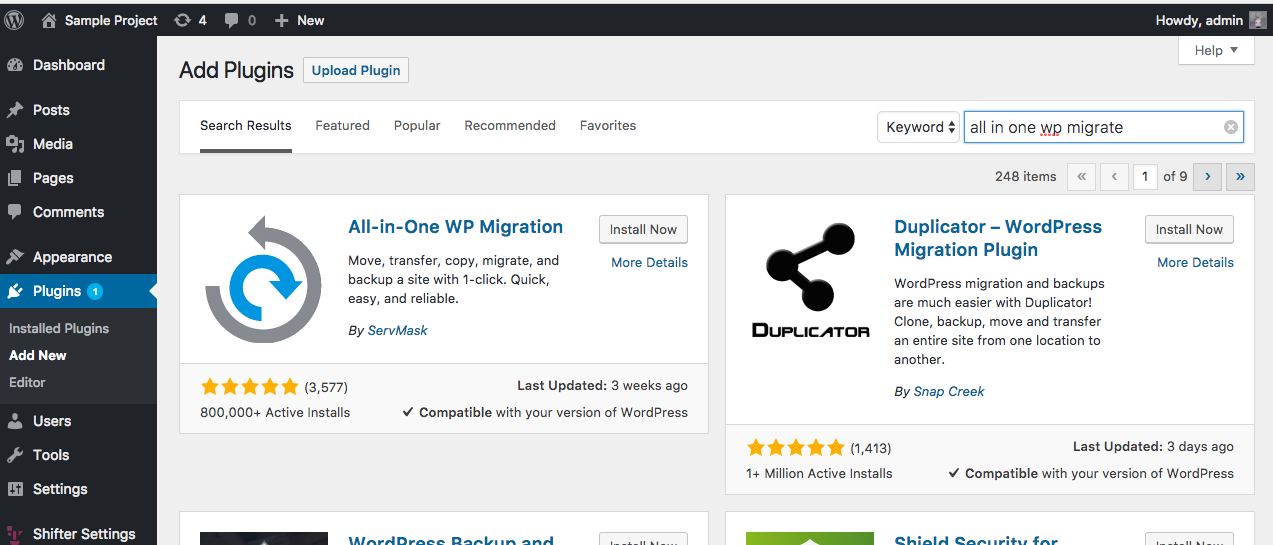The width and height of the screenshot is (1273, 545).
Task: Click the Pages document icon
Action: (15, 178)
